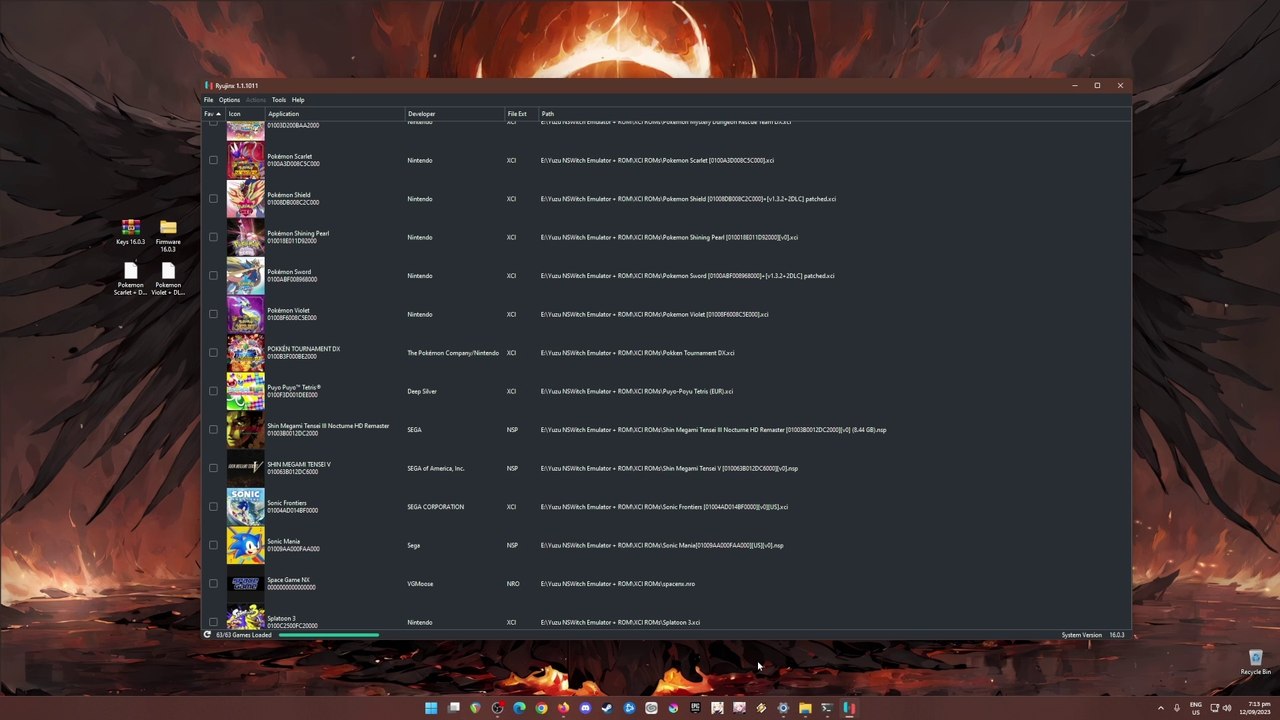1280x720 pixels.
Task: Toggle favorite checkbox for Pokémon Shining Pearl
Action: 213,237
